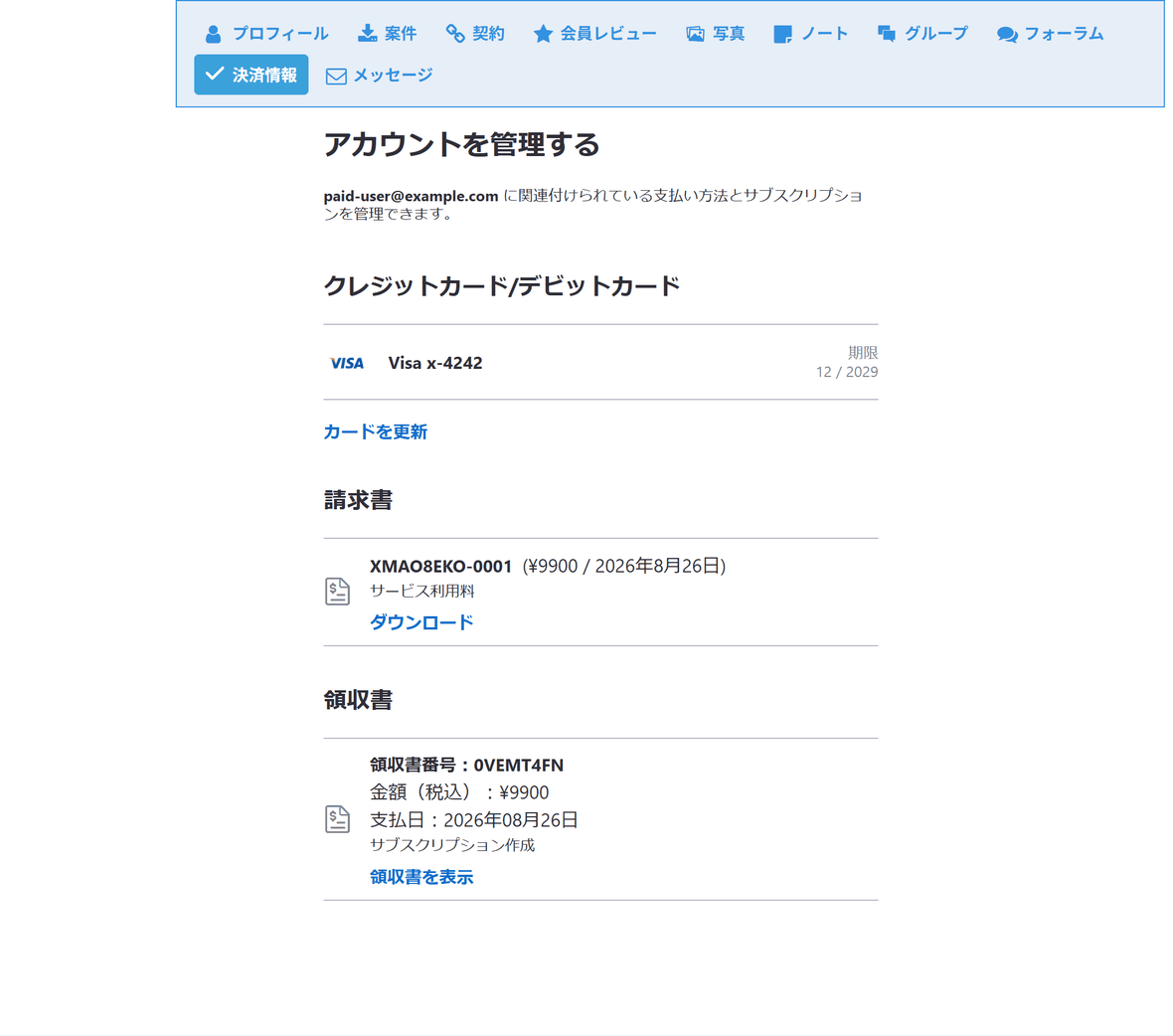Click the 請求書 section heading
The image size is (1173, 1036).
click(x=358, y=500)
